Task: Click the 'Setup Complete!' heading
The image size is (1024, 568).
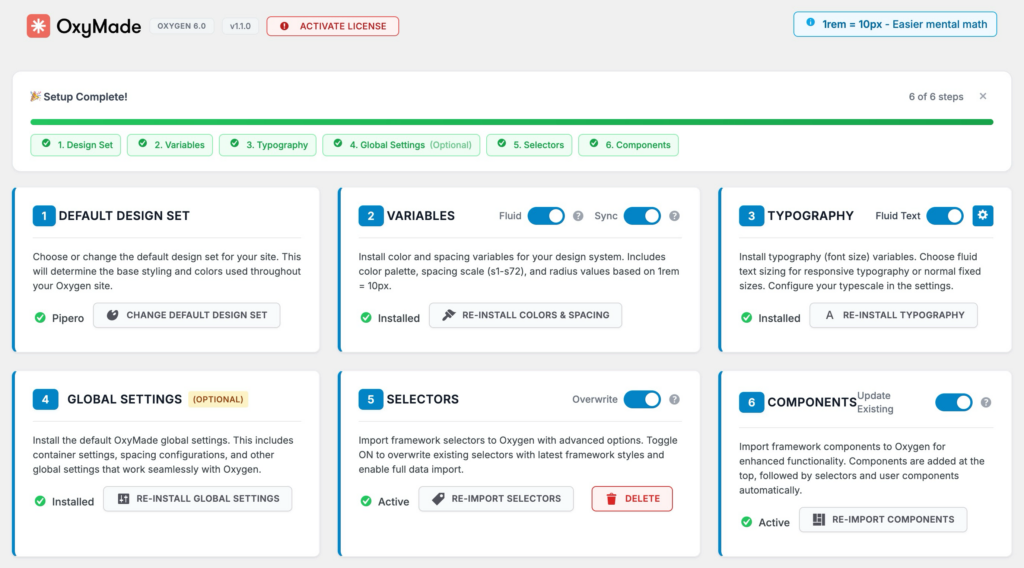Action: (86, 97)
